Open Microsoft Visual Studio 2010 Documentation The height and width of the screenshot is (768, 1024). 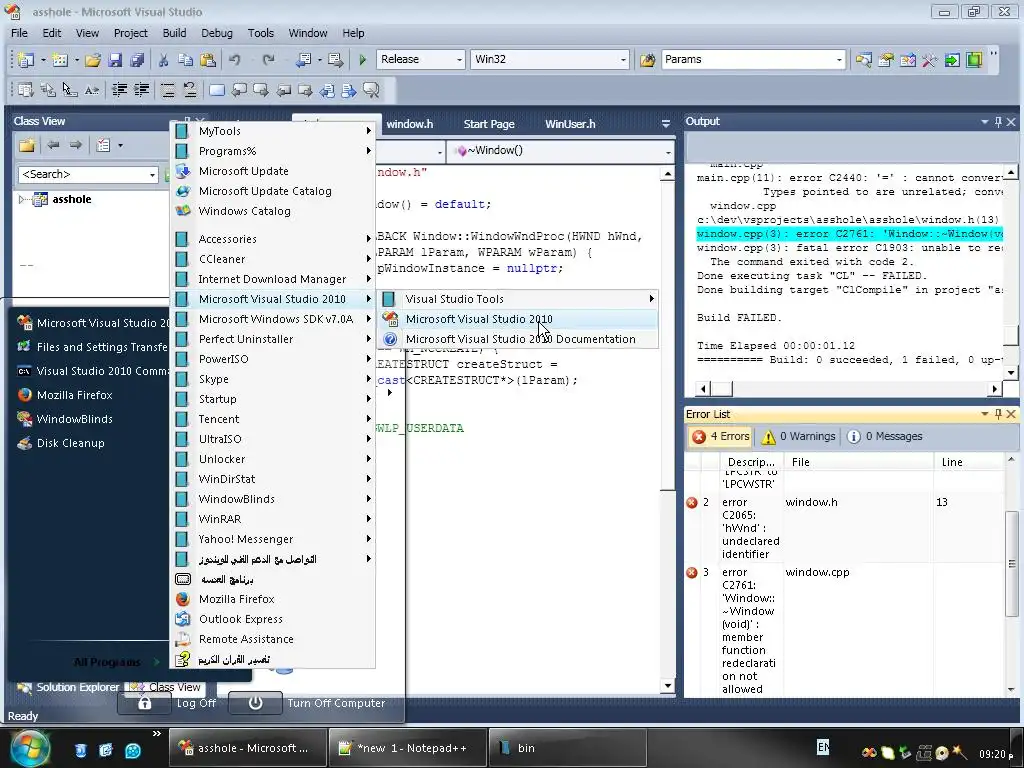tap(519, 339)
